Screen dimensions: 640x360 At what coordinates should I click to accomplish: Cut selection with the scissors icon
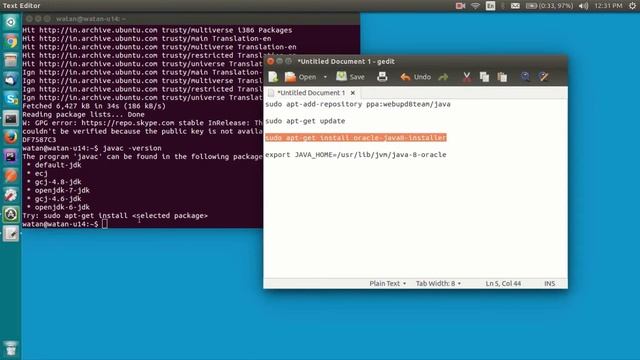coord(467,77)
